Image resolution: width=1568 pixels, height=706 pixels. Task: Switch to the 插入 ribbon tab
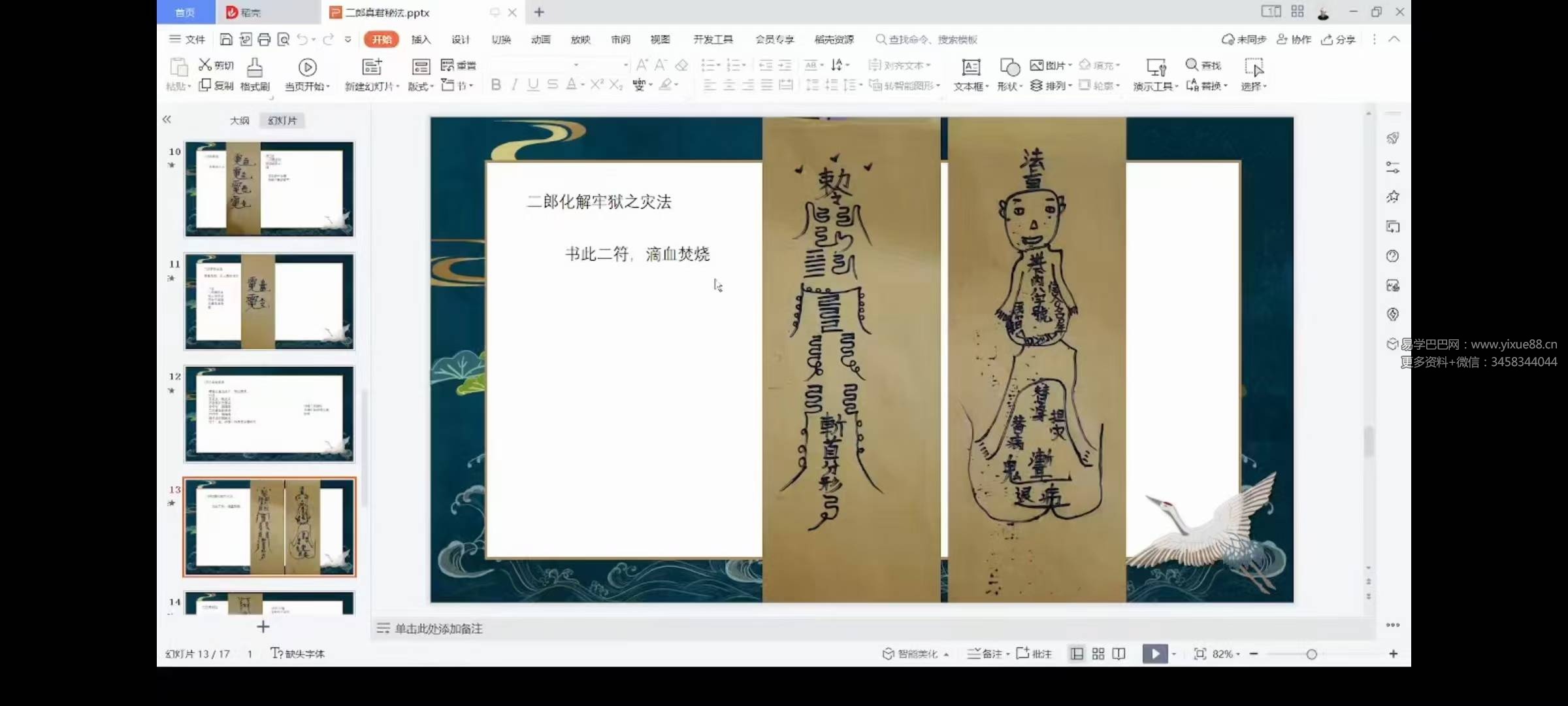click(421, 39)
